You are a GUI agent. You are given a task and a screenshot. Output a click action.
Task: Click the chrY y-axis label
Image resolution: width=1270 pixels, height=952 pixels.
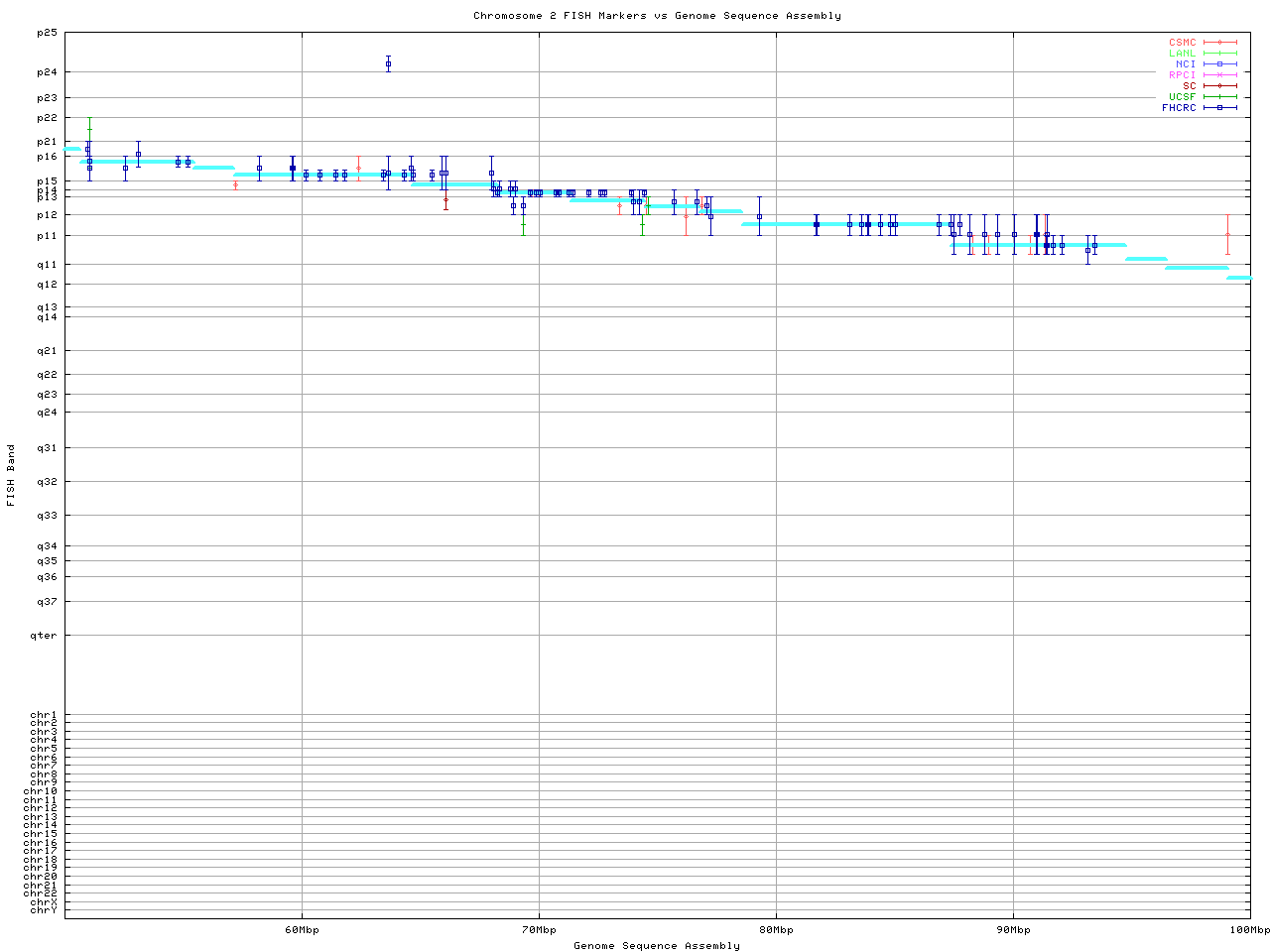tap(44, 910)
